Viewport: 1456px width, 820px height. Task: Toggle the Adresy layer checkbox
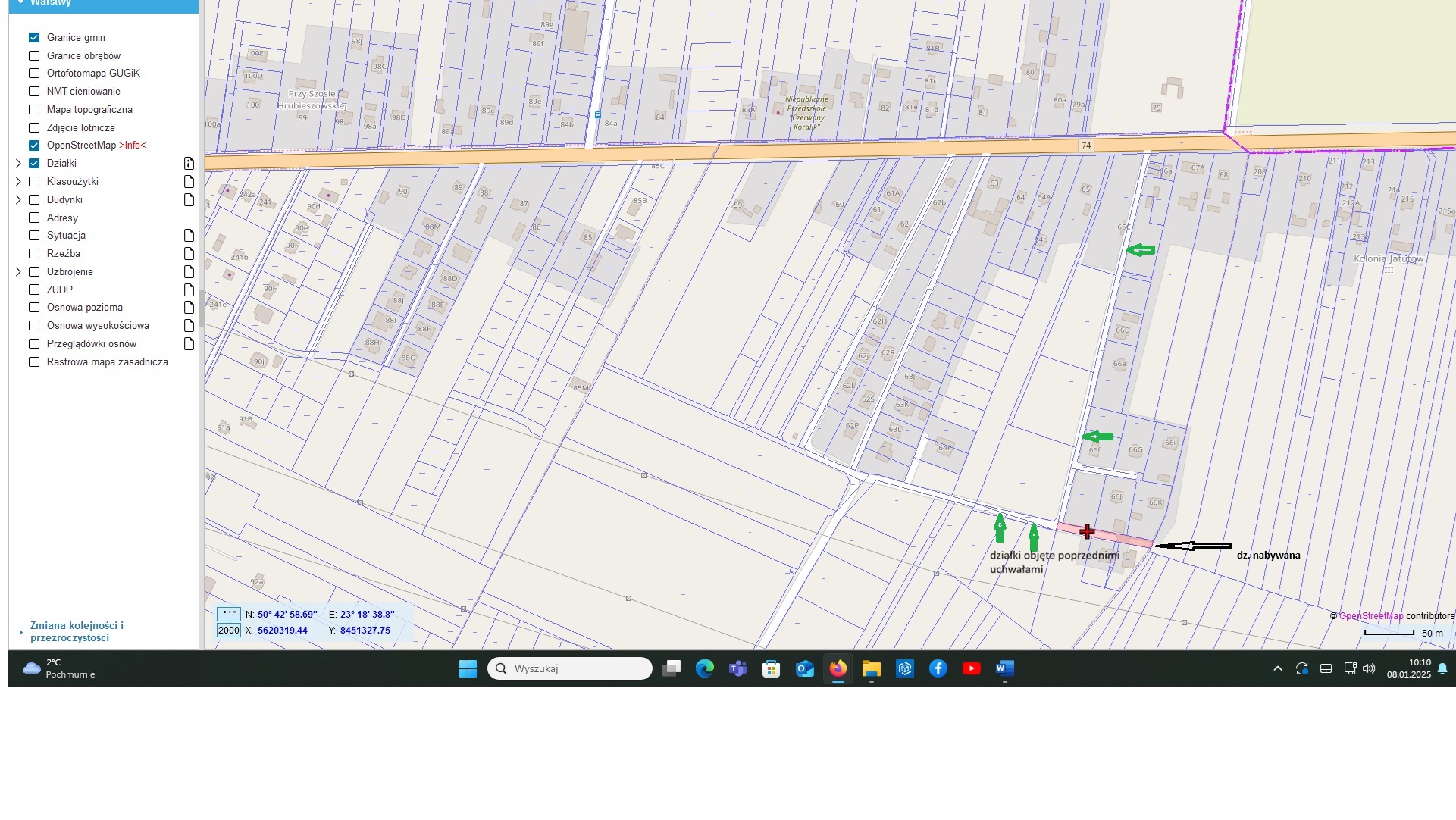34,218
